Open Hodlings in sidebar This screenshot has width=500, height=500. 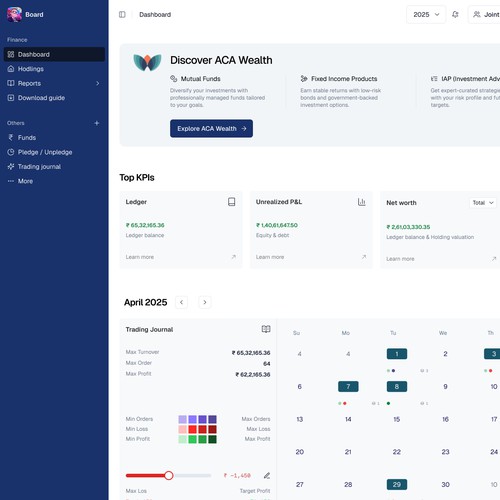tap(54, 69)
